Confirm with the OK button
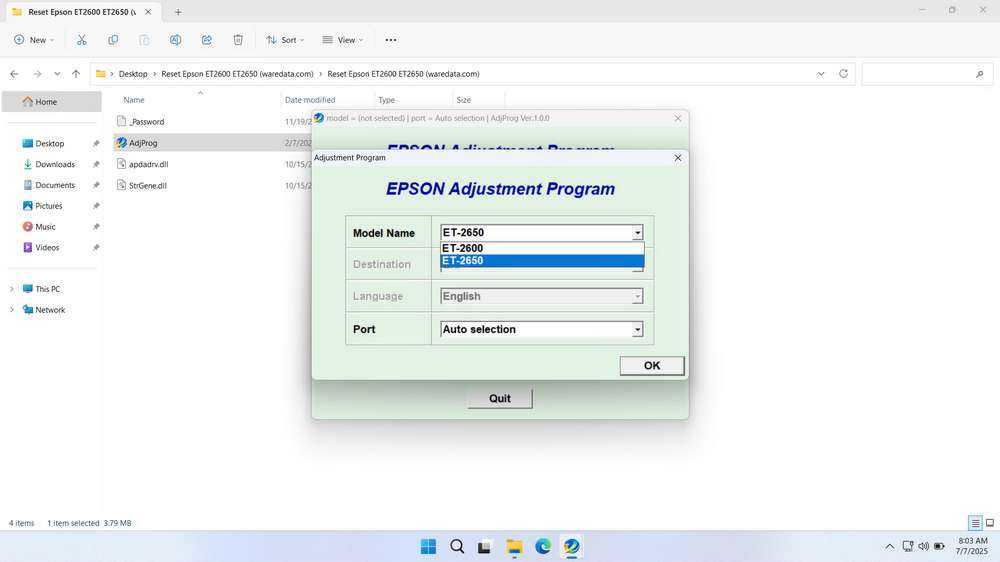This screenshot has width=1000, height=562. (x=652, y=366)
